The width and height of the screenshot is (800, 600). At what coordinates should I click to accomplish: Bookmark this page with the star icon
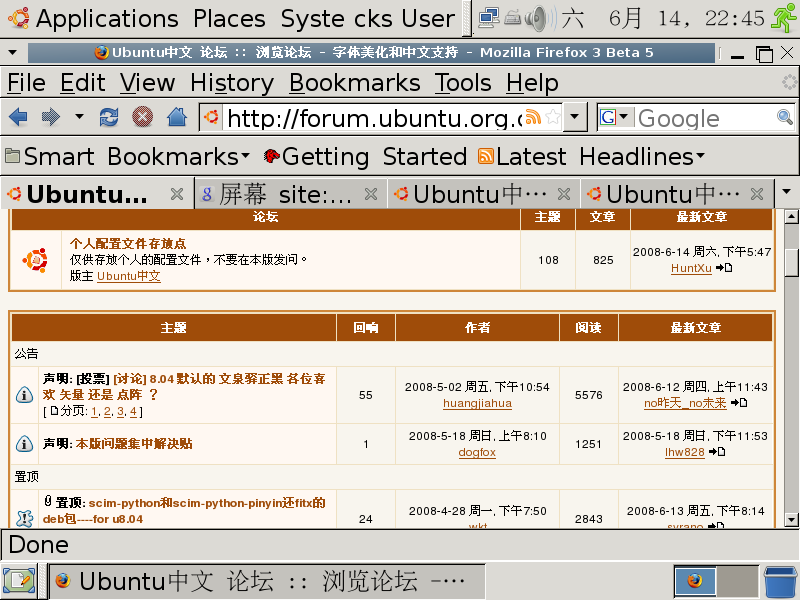point(553,117)
